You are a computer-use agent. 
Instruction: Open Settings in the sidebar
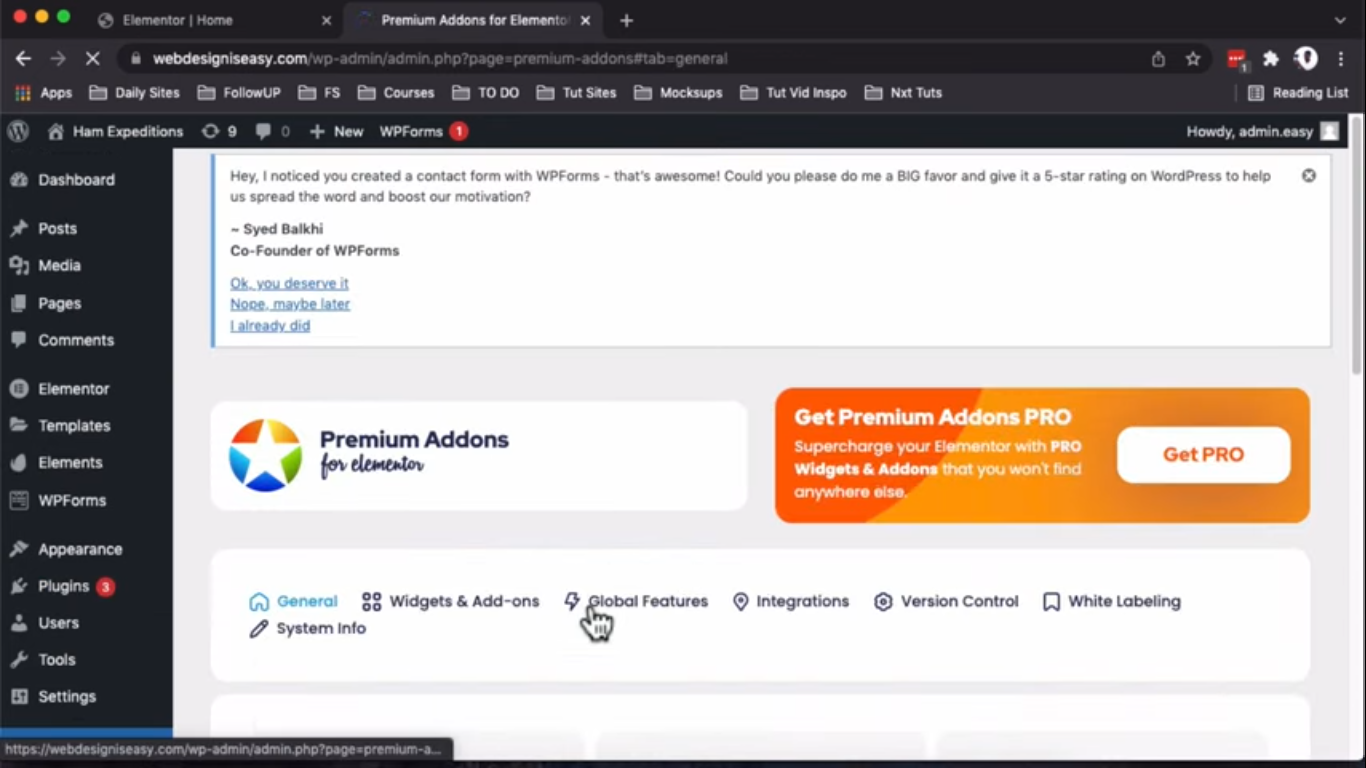point(86,696)
